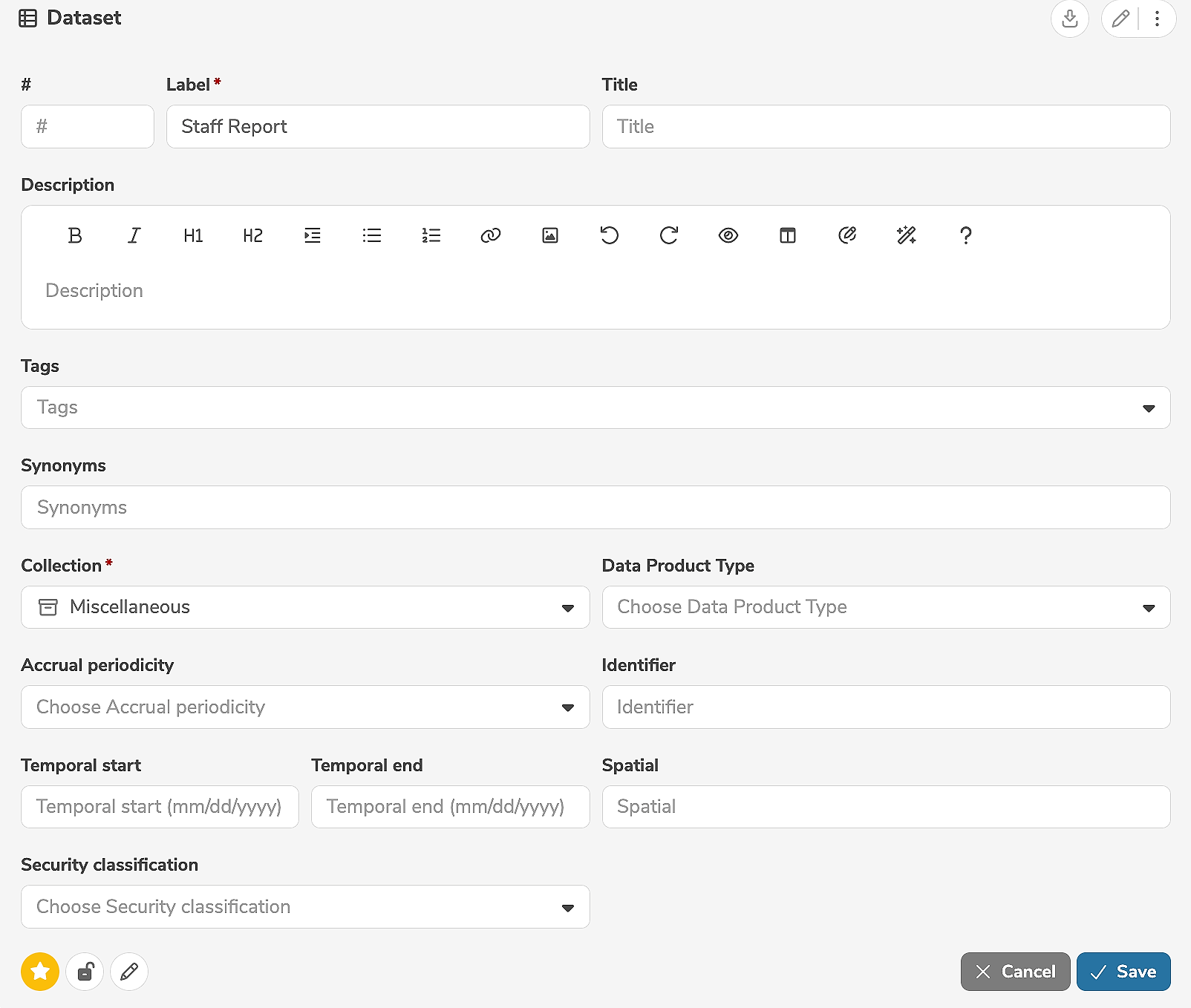Open the Collection dropdown showing Miscellaneous
Viewport: 1191px width, 1008px height.
click(305, 607)
